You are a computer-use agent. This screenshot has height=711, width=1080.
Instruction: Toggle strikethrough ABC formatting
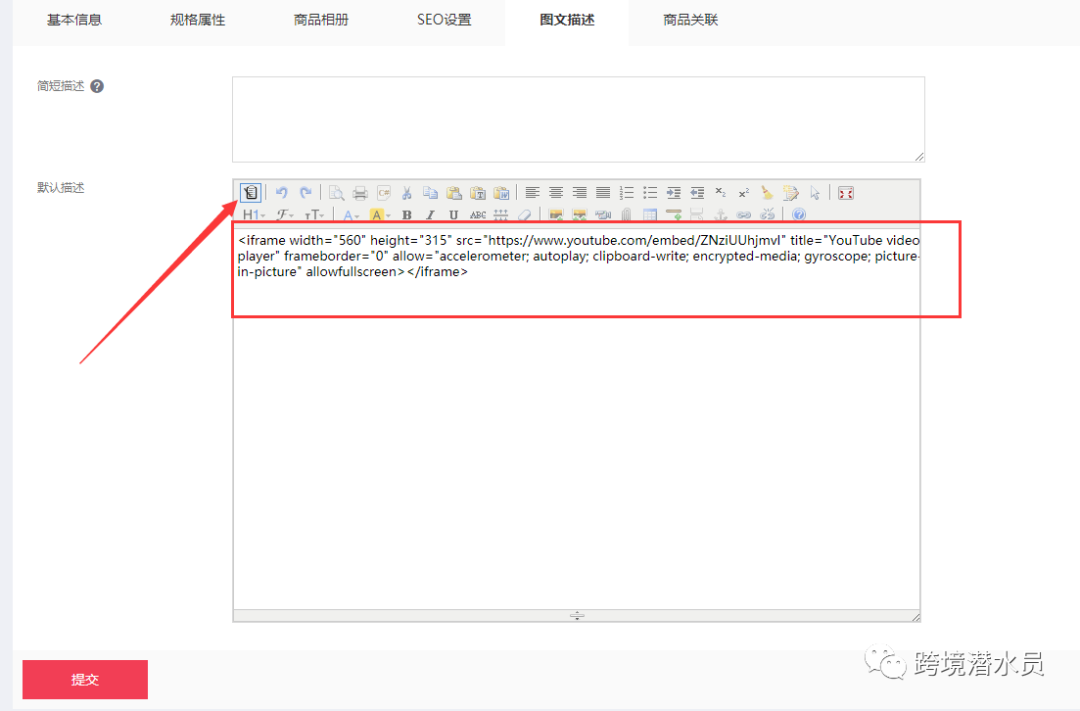(478, 215)
